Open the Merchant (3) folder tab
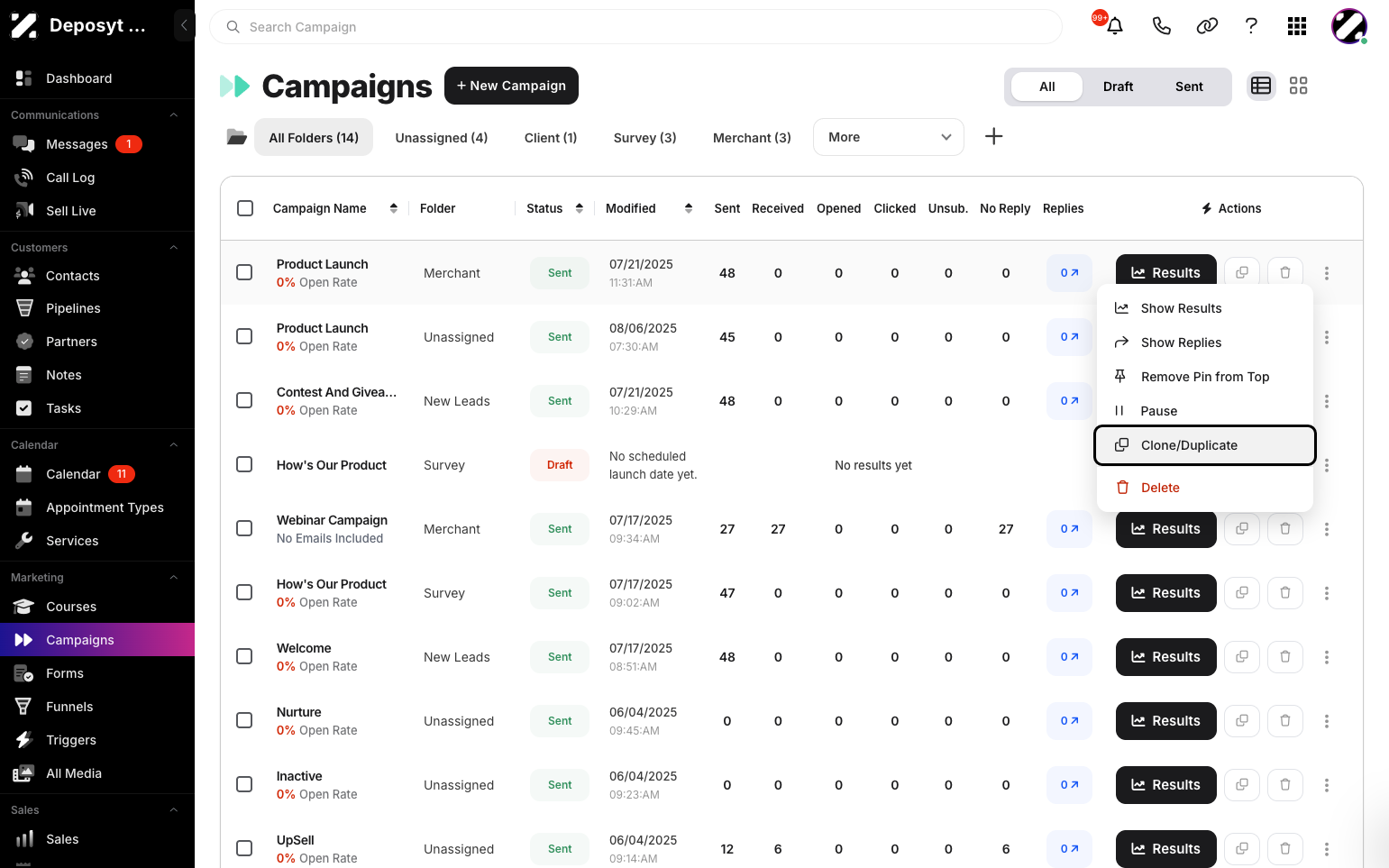Viewport: 1389px width, 868px height. pyautogui.click(x=752, y=138)
